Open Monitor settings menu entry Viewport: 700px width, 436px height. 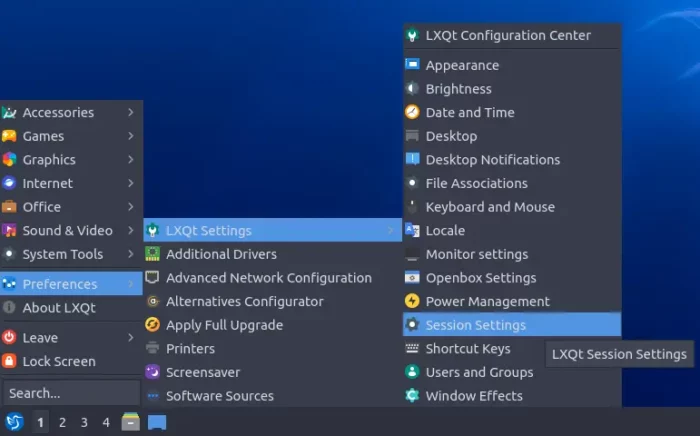[x=512, y=254]
